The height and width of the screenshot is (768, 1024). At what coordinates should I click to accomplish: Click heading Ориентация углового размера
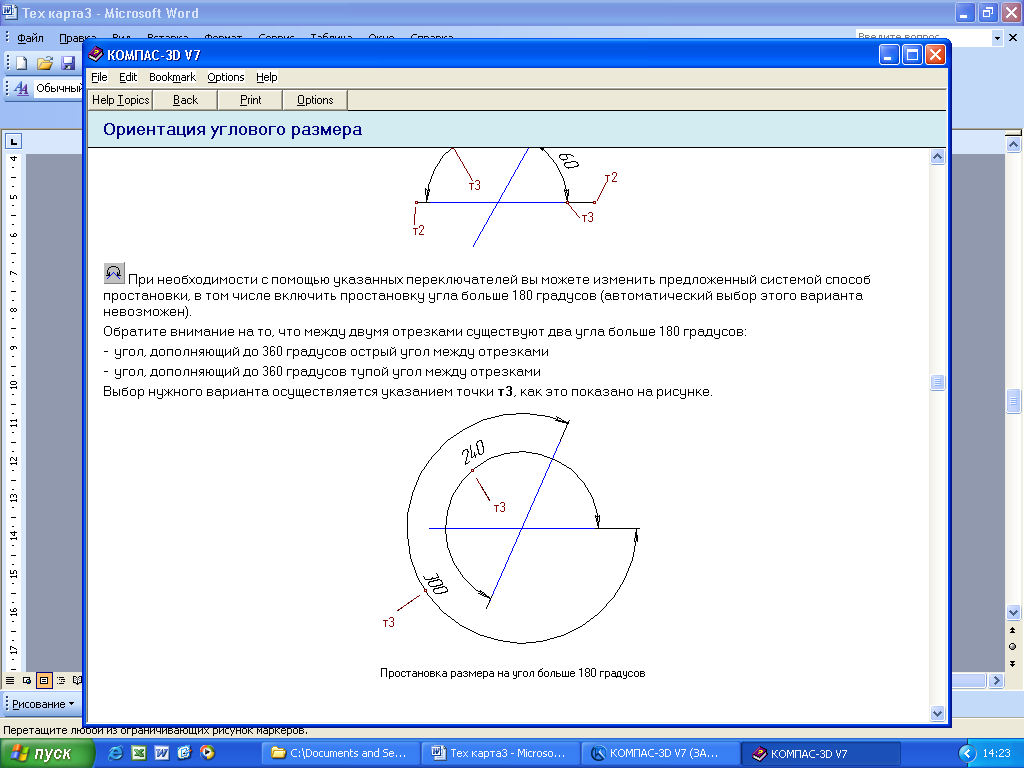(x=232, y=129)
